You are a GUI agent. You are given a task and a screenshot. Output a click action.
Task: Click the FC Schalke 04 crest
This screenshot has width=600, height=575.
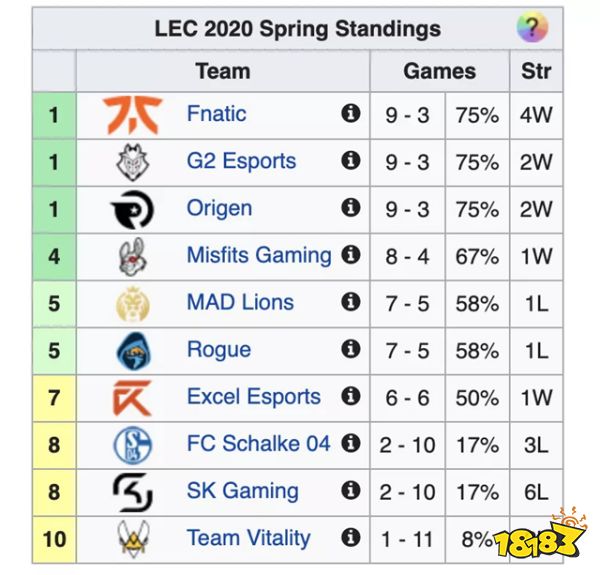[x=133, y=444]
